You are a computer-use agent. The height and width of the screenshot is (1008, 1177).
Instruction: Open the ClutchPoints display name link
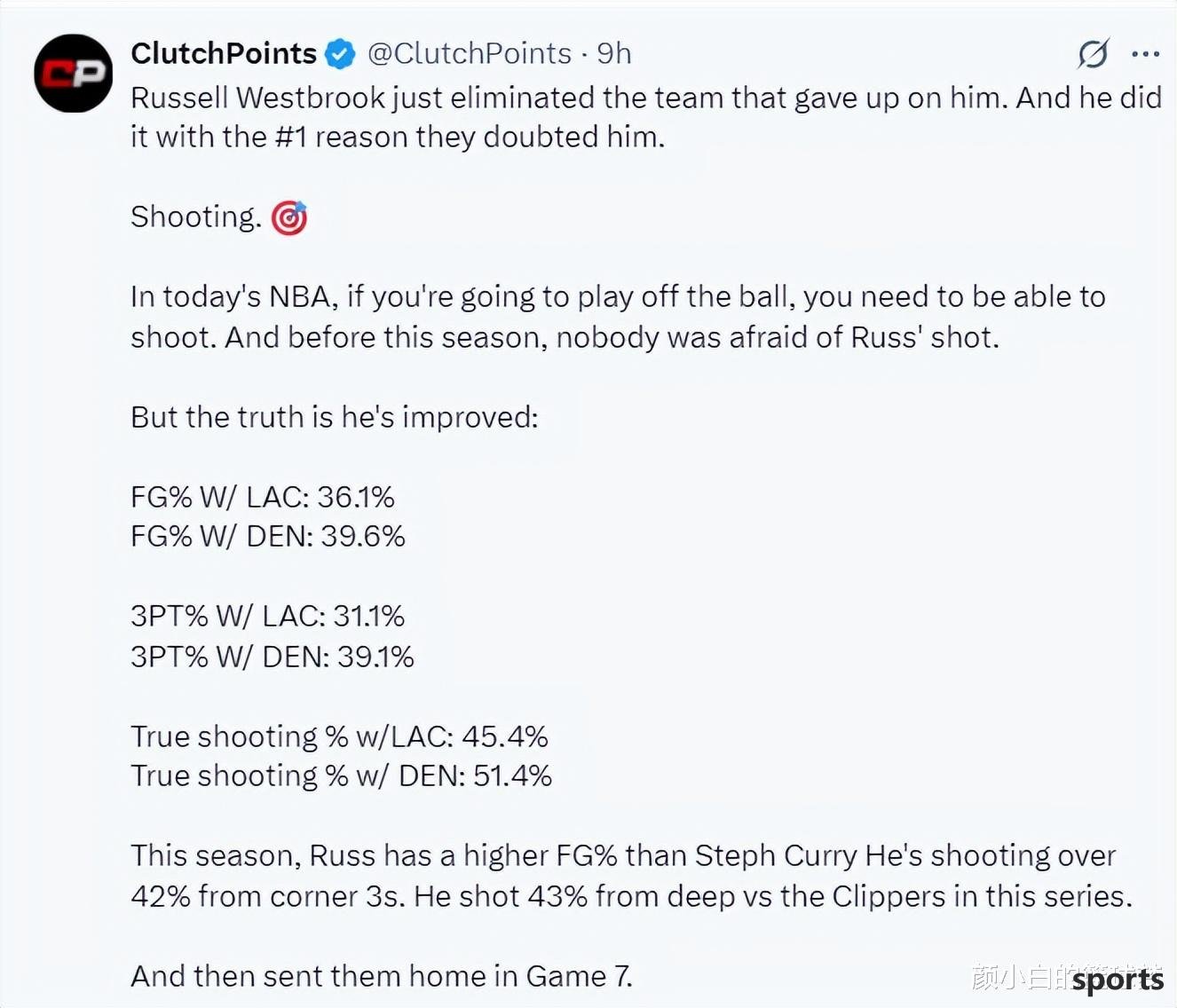click(x=224, y=53)
